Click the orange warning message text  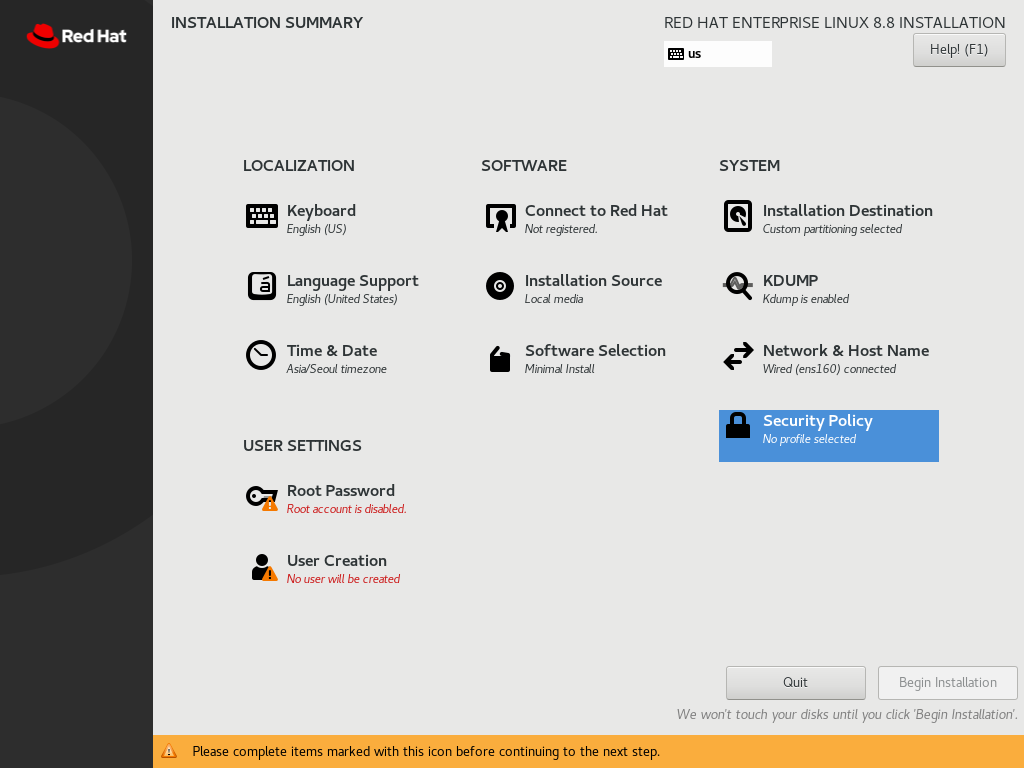point(426,752)
